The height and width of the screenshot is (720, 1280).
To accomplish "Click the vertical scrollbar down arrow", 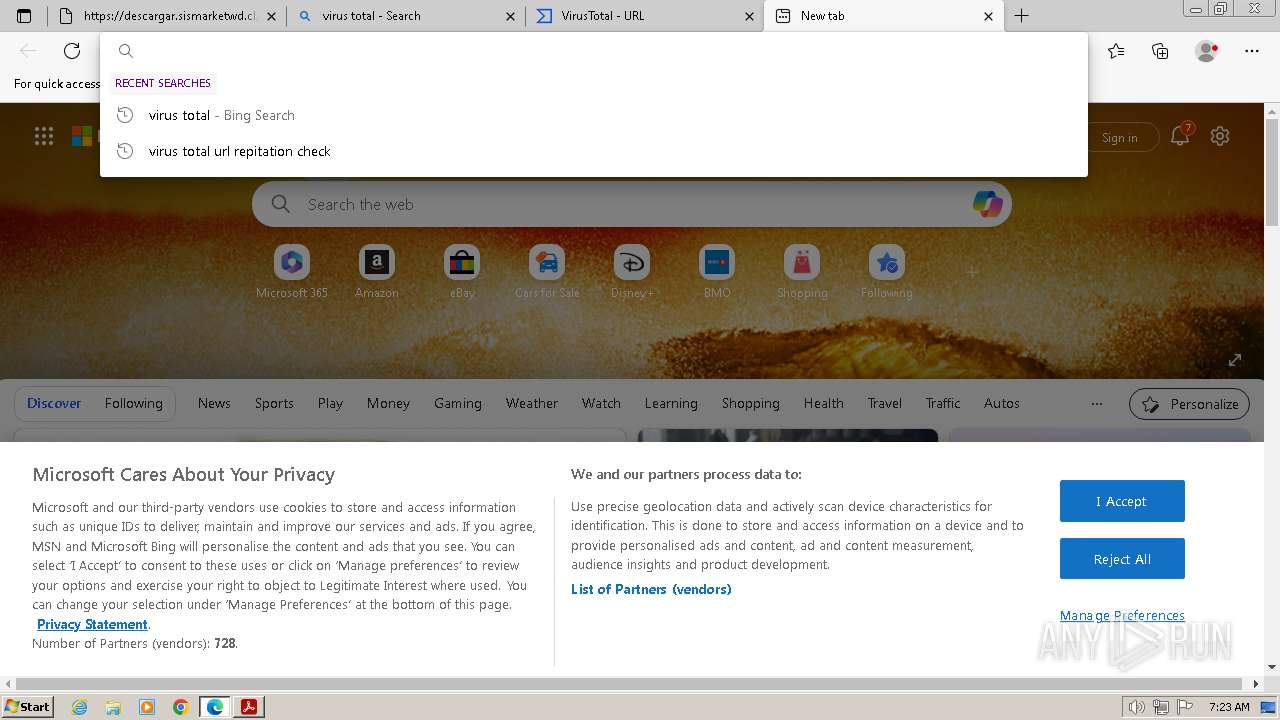I will 1272,667.
